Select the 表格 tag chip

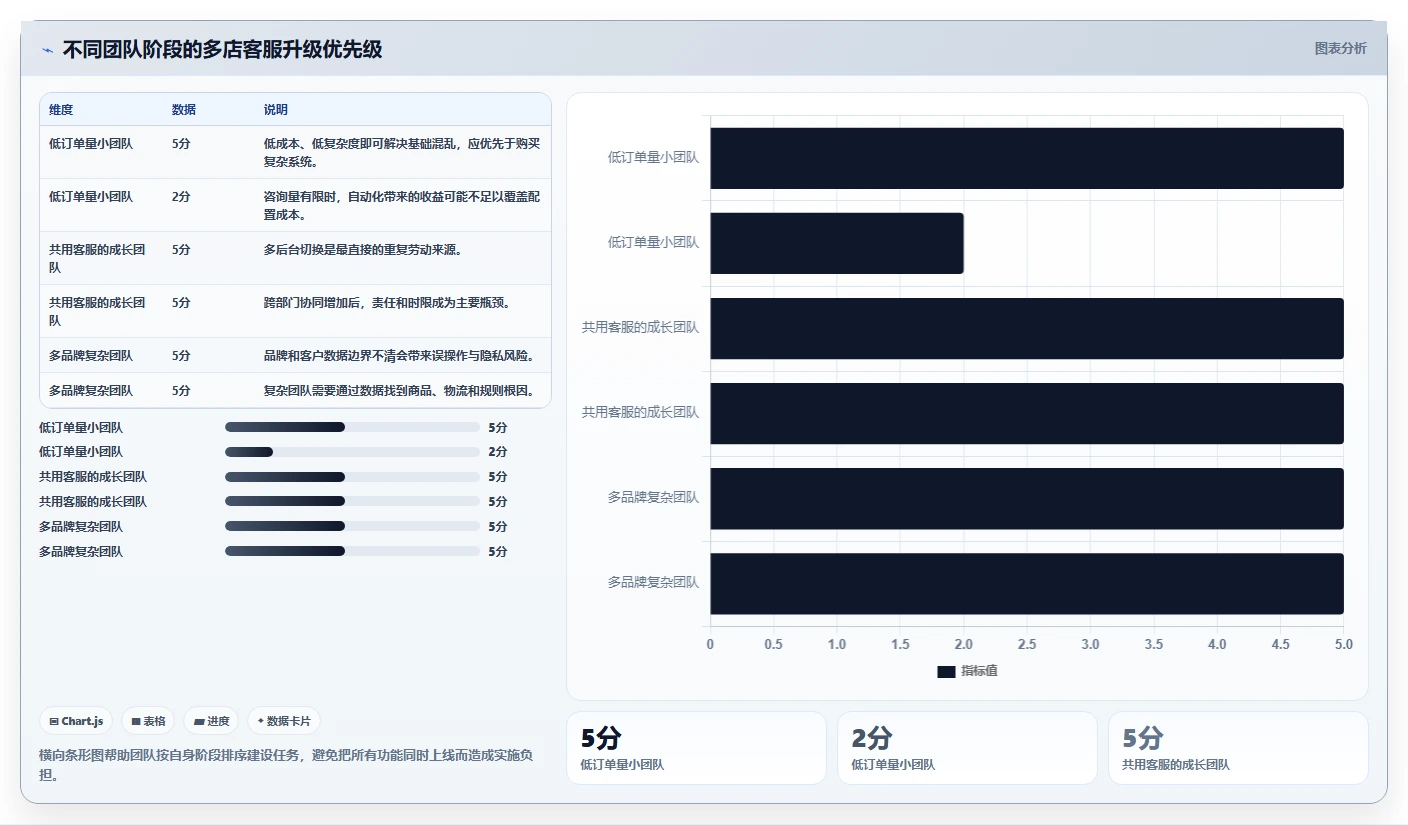pos(148,721)
